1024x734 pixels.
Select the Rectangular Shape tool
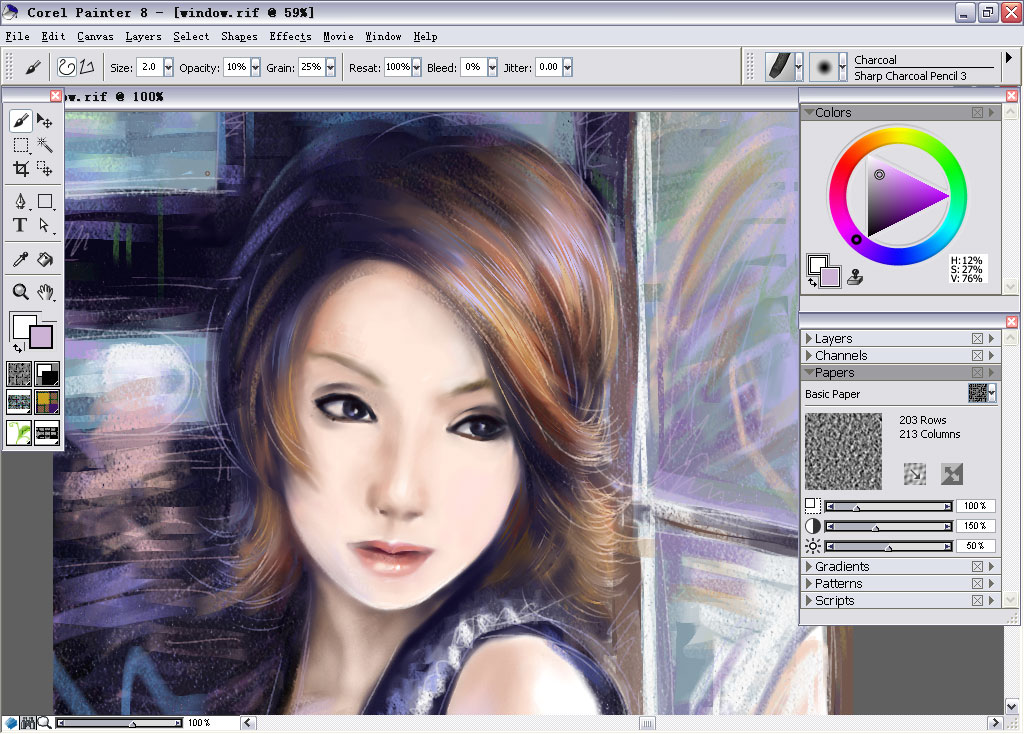click(44, 201)
